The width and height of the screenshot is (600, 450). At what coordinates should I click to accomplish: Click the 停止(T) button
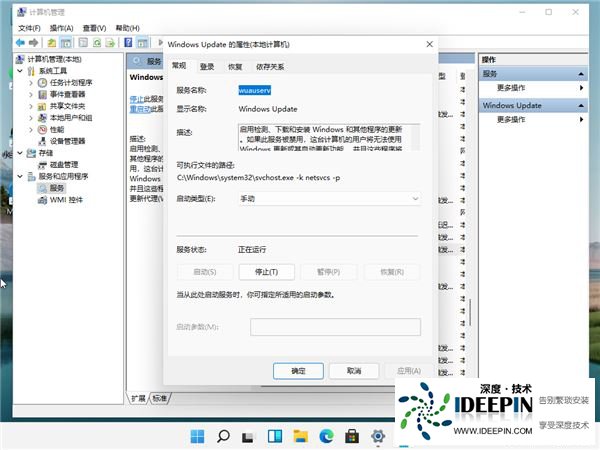(267, 272)
